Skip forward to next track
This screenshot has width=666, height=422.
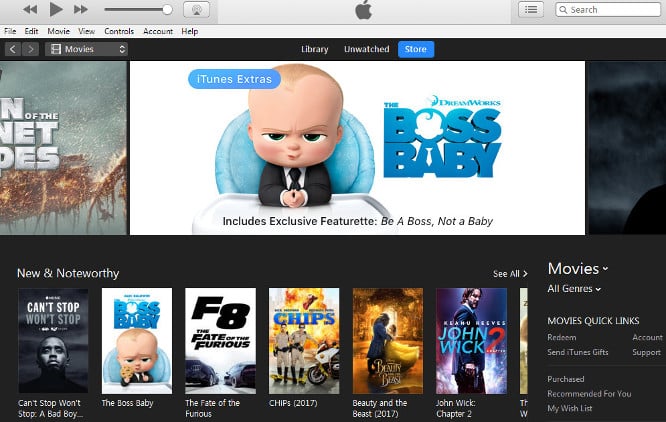[x=81, y=10]
